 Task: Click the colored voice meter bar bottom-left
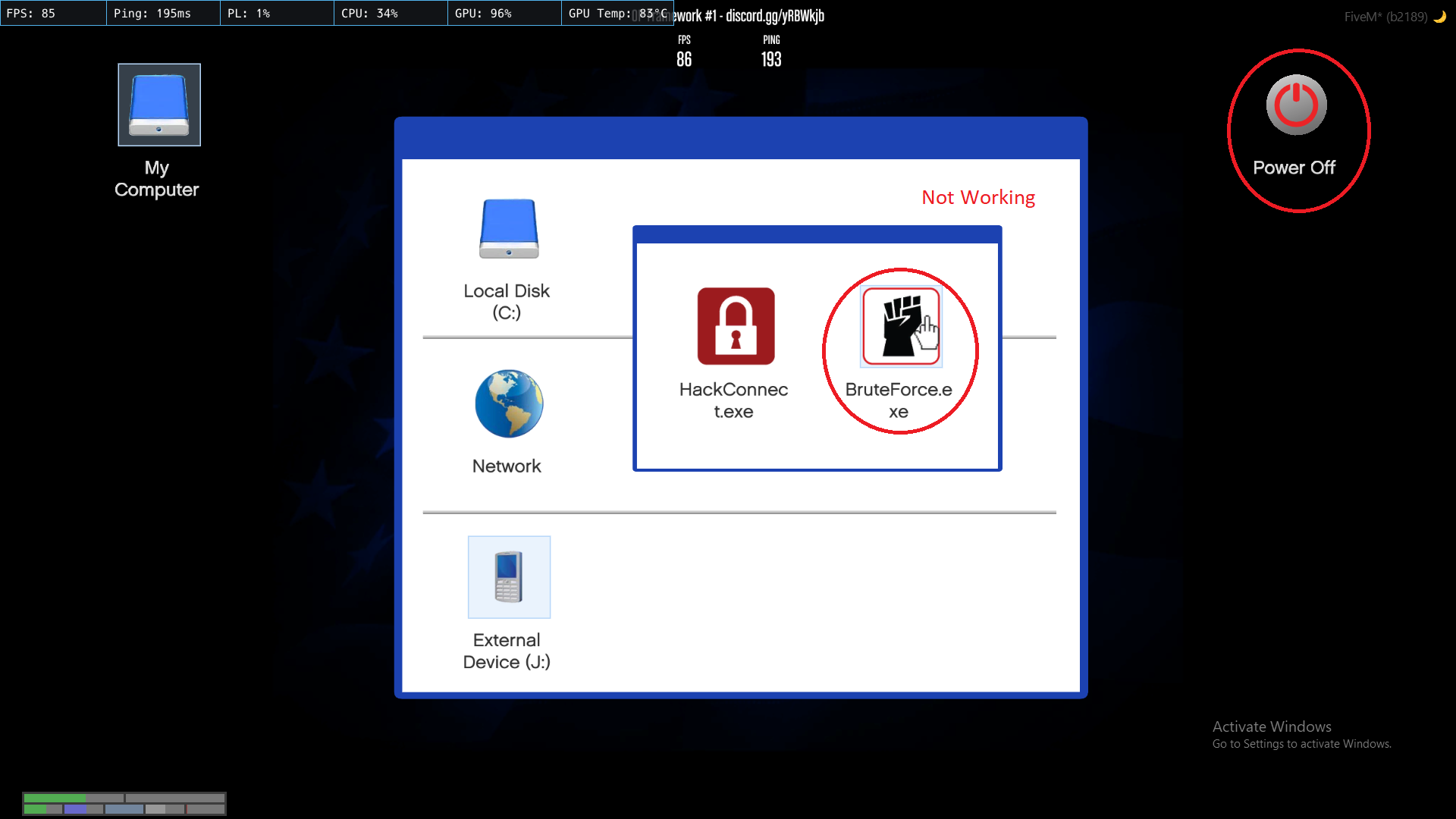click(124, 803)
